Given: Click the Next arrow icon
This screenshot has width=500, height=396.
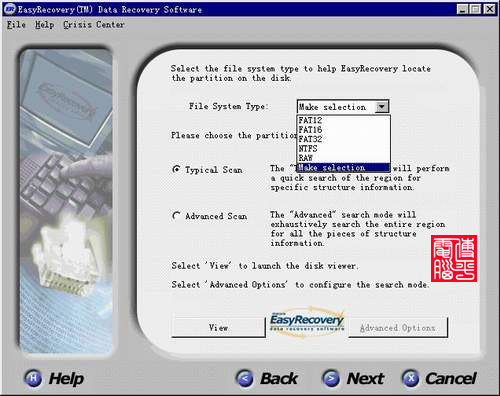Looking at the screenshot, I should 331,378.
